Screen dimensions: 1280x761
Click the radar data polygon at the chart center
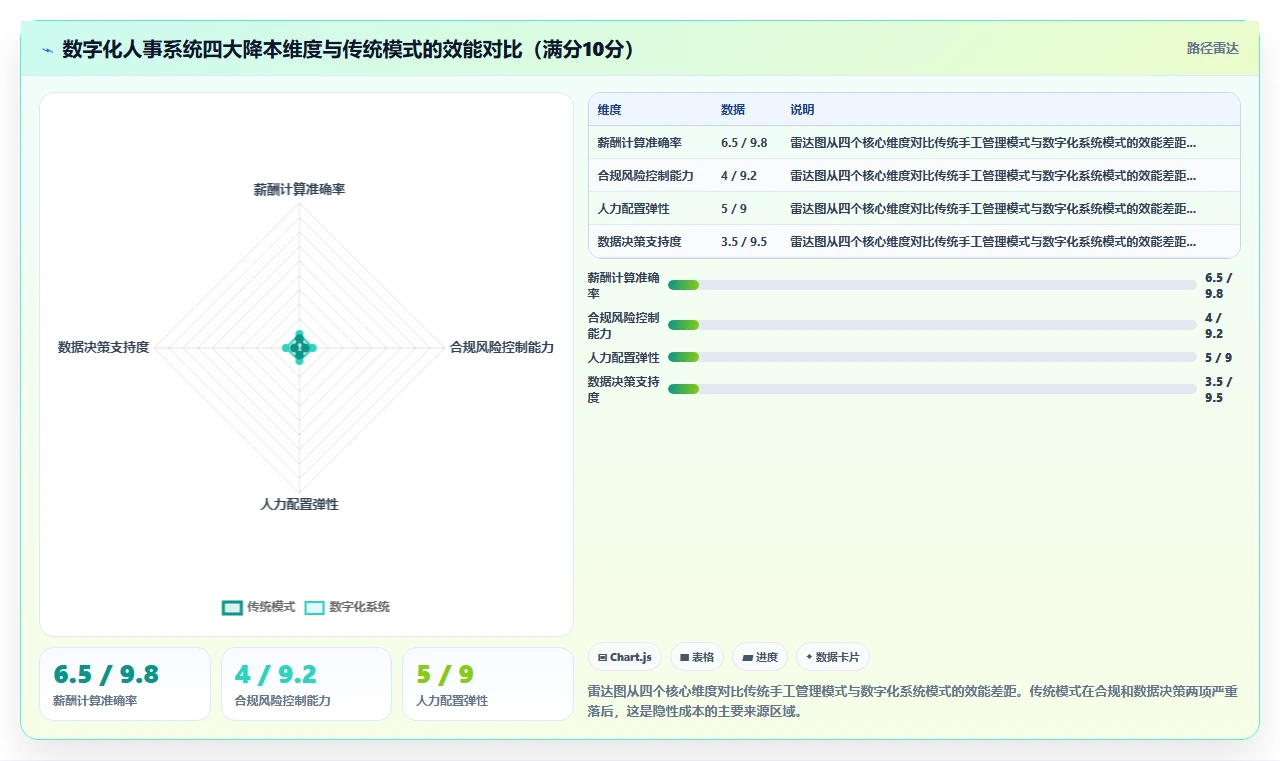click(x=299, y=347)
